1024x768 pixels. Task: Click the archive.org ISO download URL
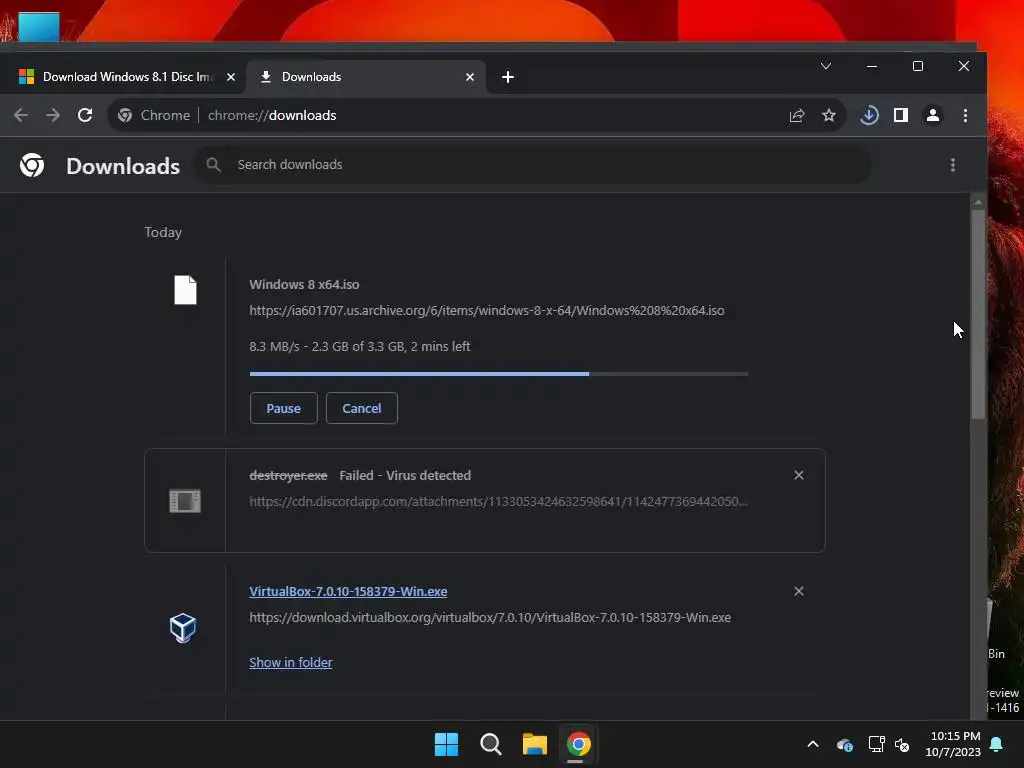[487, 310]
